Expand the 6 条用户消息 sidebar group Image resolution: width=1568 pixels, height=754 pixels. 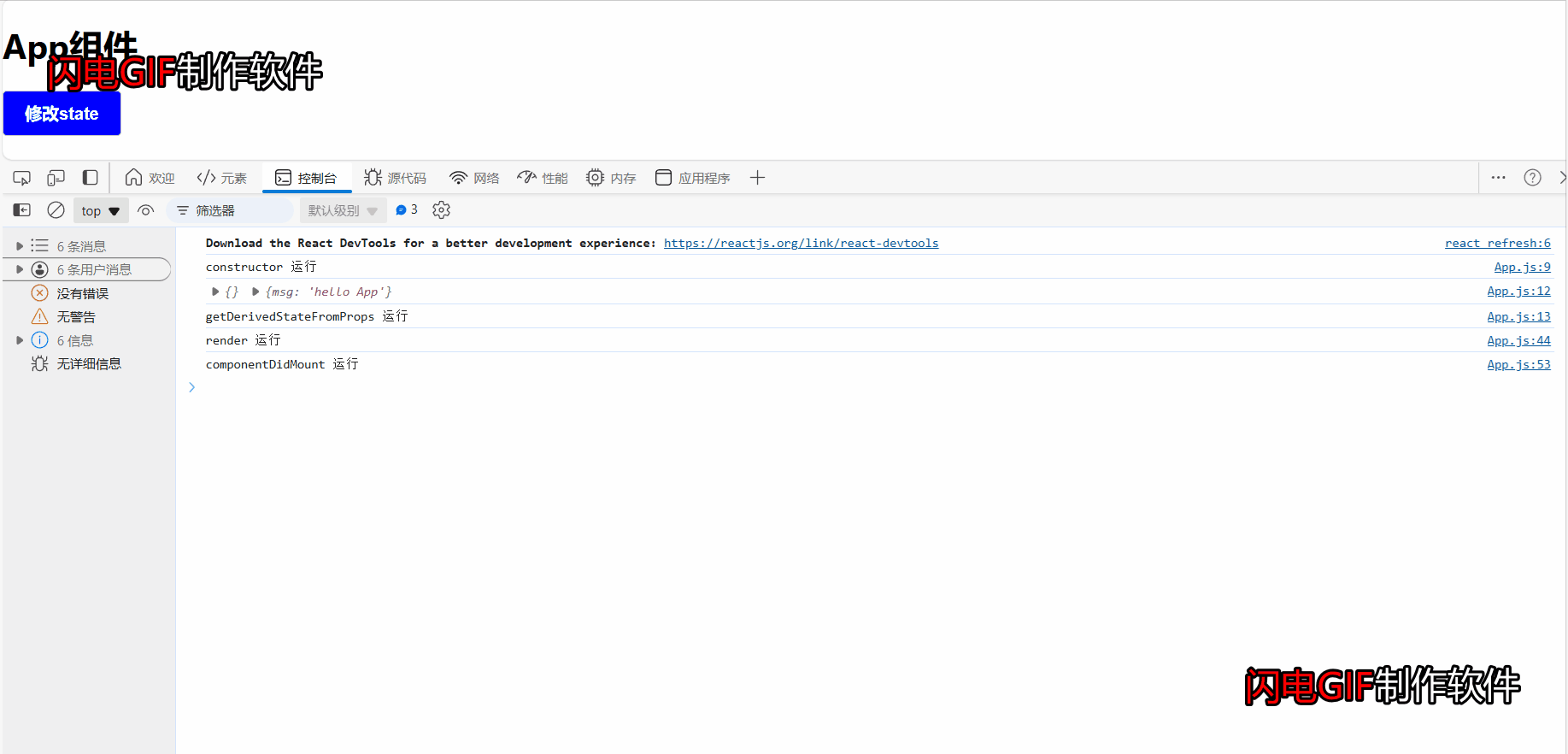click(x=20, y=269)
